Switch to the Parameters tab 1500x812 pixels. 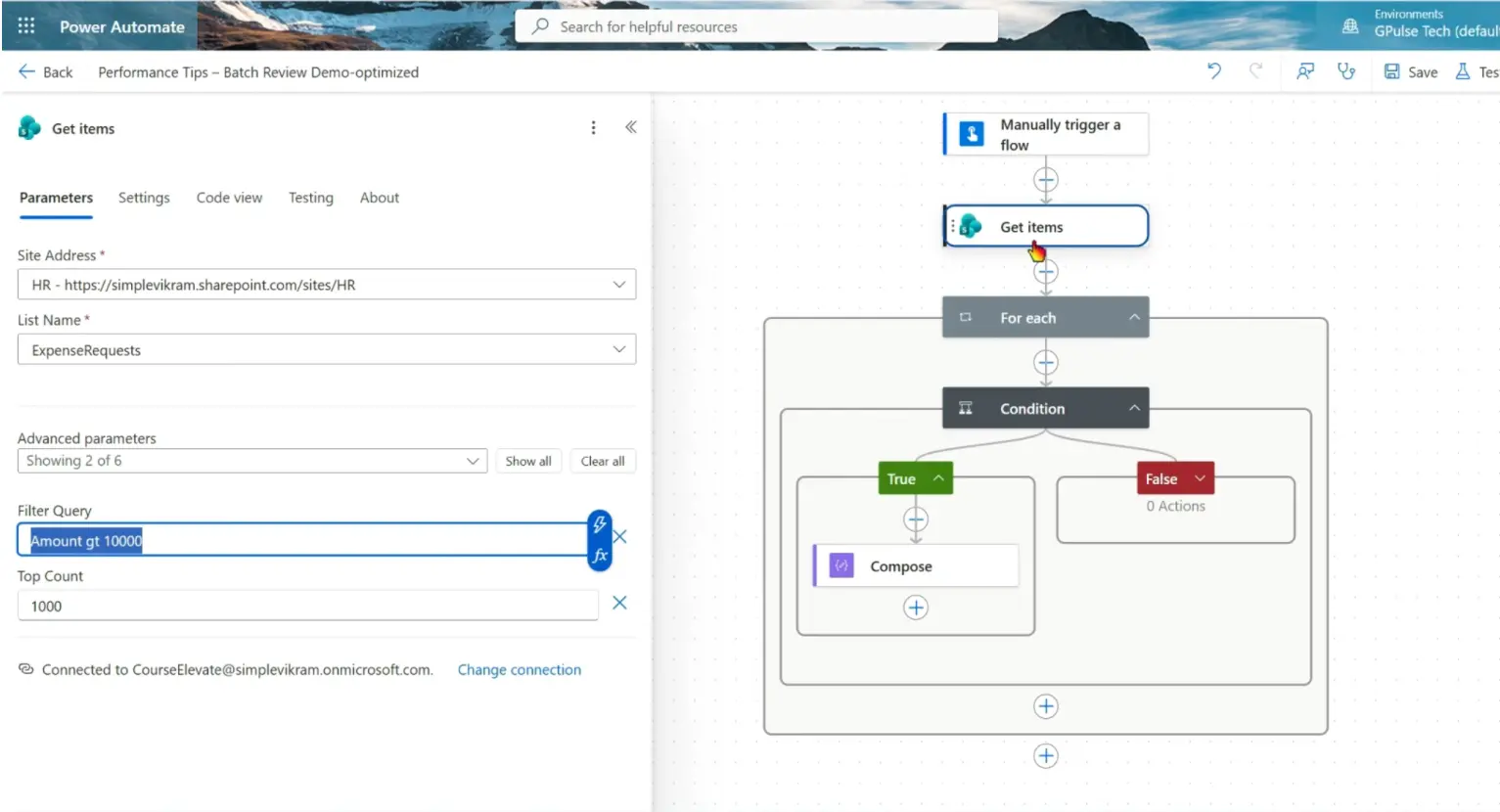56,198
